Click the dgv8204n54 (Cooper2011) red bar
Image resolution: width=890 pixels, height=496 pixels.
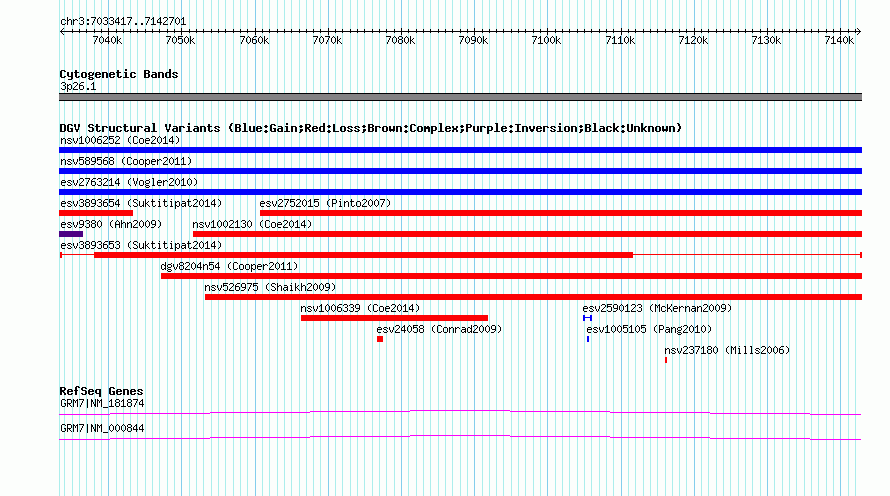click(x=511, y=276)
